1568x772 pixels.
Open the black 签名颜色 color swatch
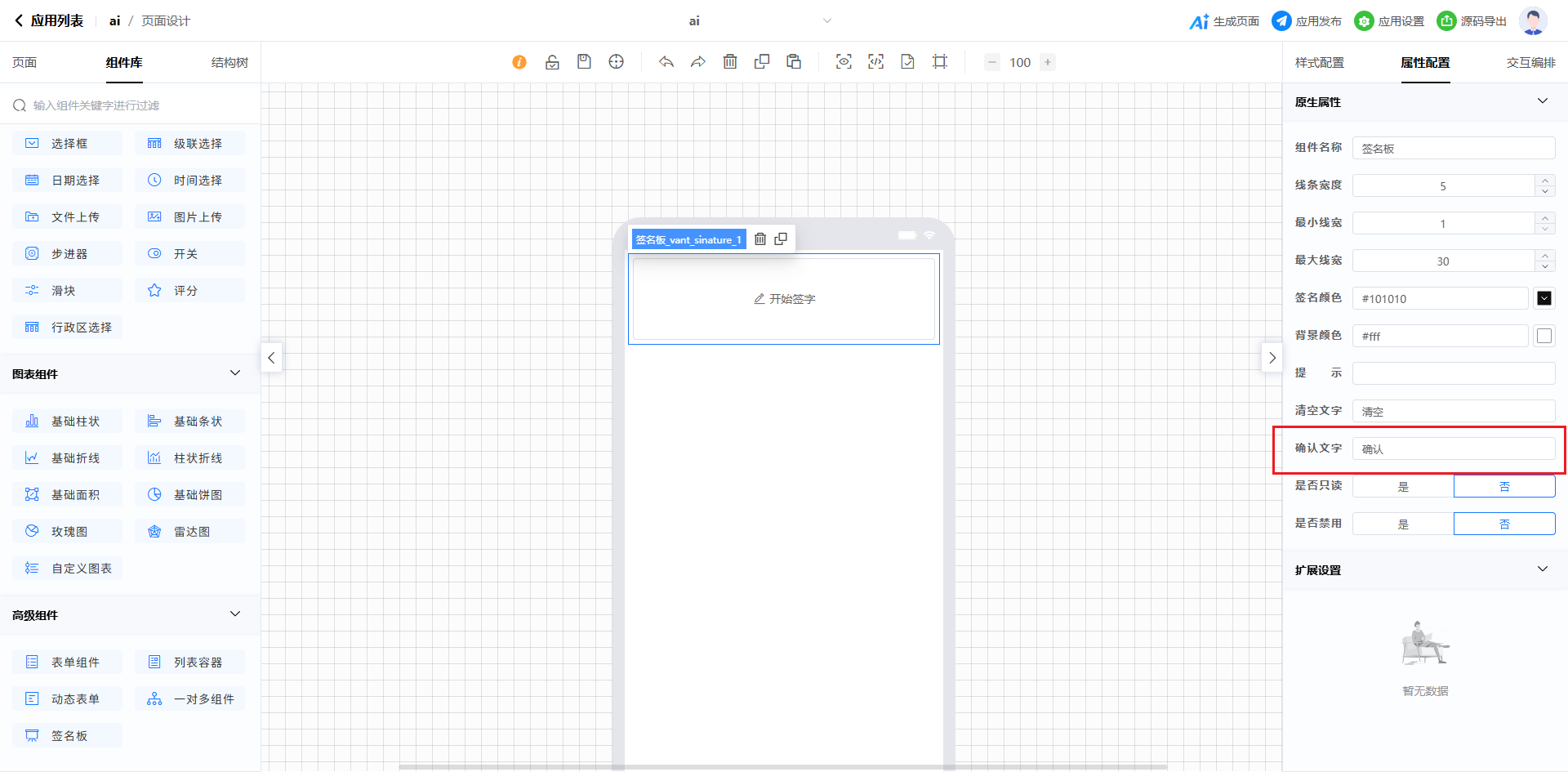(1544, 299)
